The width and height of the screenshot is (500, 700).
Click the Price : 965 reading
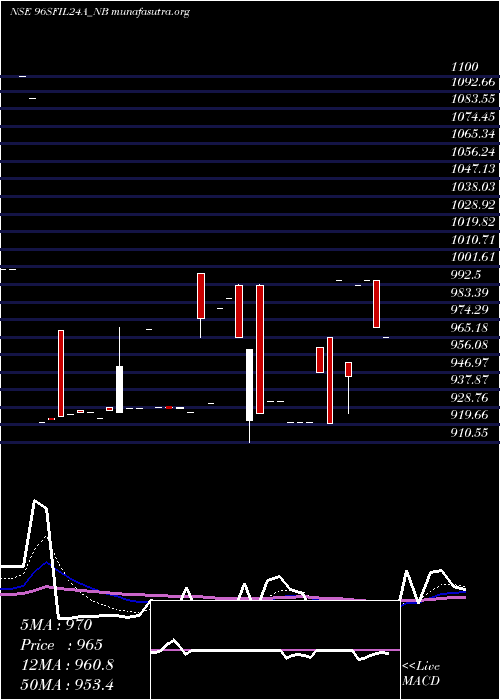(x=62, y=645)
